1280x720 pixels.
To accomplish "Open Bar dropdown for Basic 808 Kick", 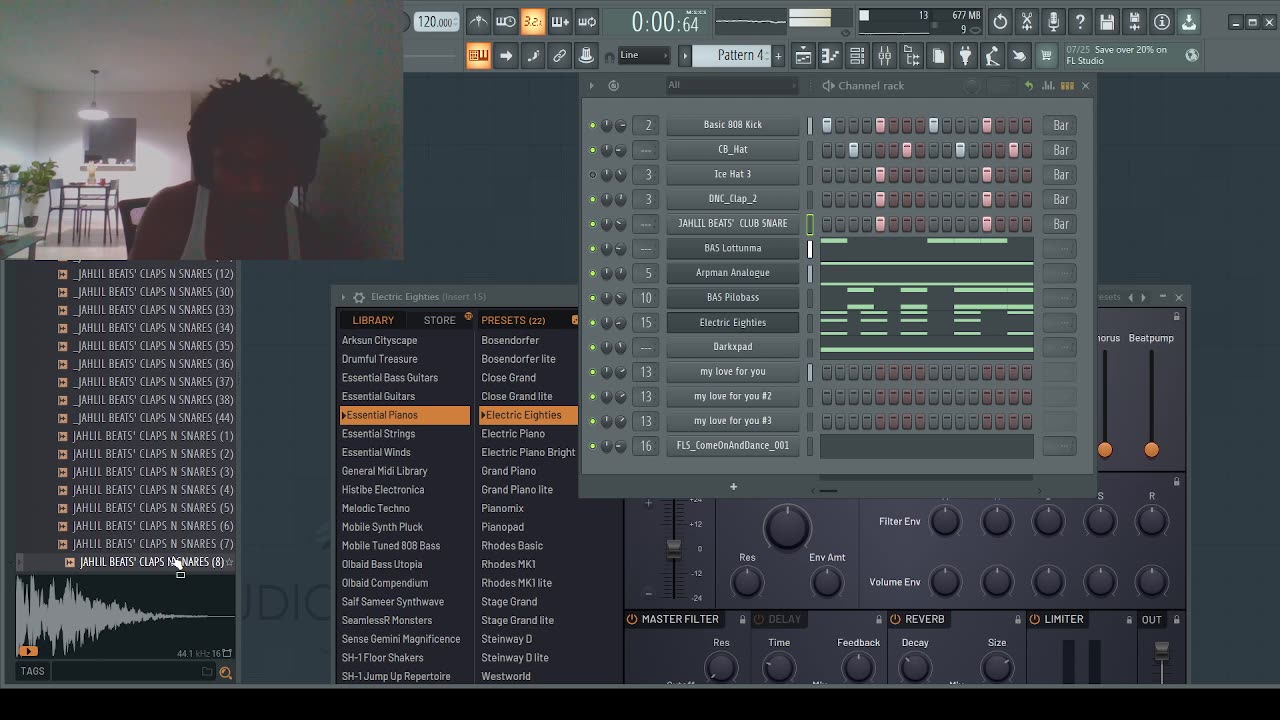I will (1061, 125).
